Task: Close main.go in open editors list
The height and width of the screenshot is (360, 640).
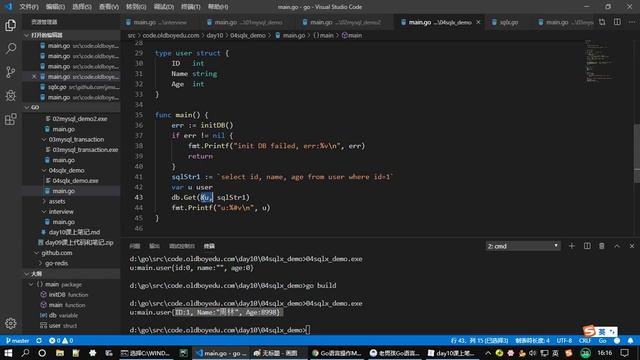Action: coord(34,77)
